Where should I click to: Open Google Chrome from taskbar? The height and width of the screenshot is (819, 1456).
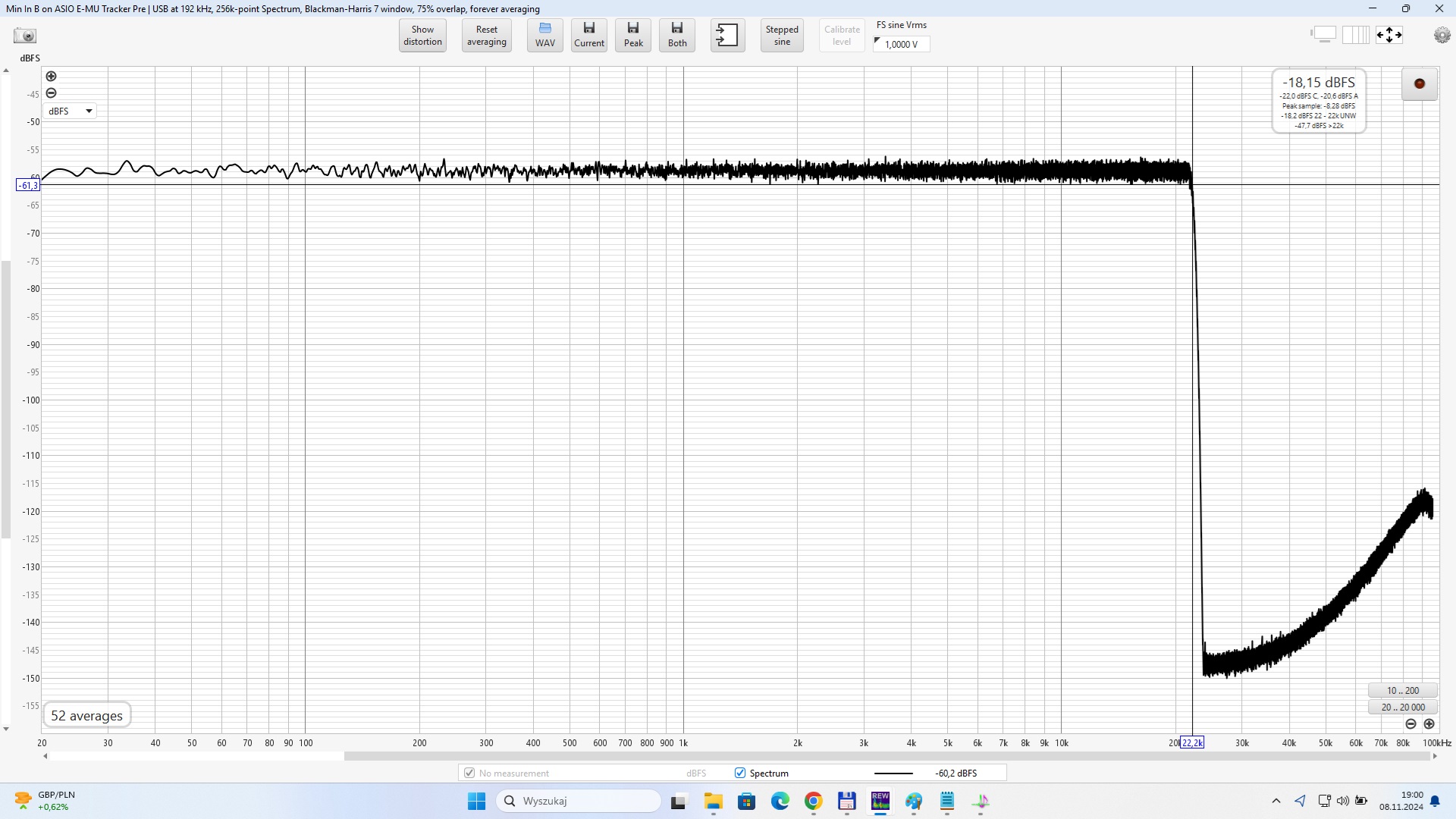tap(813, 801)
